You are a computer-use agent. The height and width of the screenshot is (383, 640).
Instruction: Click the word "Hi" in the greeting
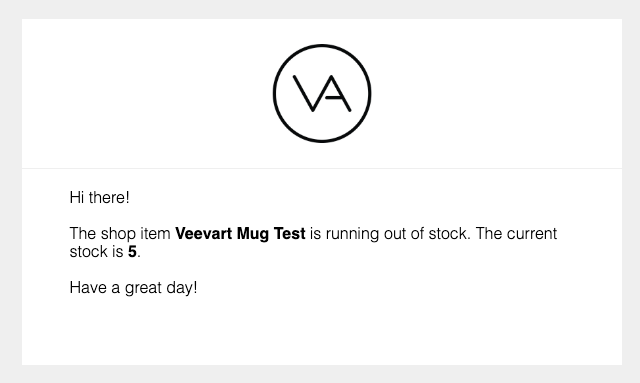(77, 198)
